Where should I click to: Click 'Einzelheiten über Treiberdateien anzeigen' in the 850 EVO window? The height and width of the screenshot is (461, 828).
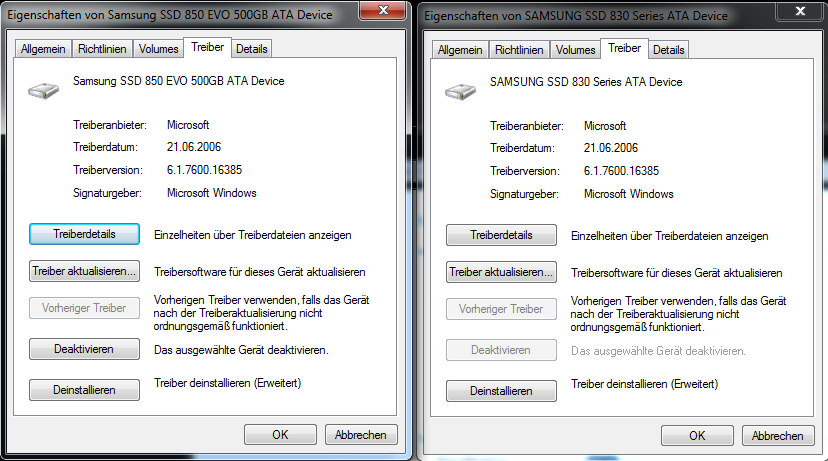pyautogui.click(x=252, y=235)
